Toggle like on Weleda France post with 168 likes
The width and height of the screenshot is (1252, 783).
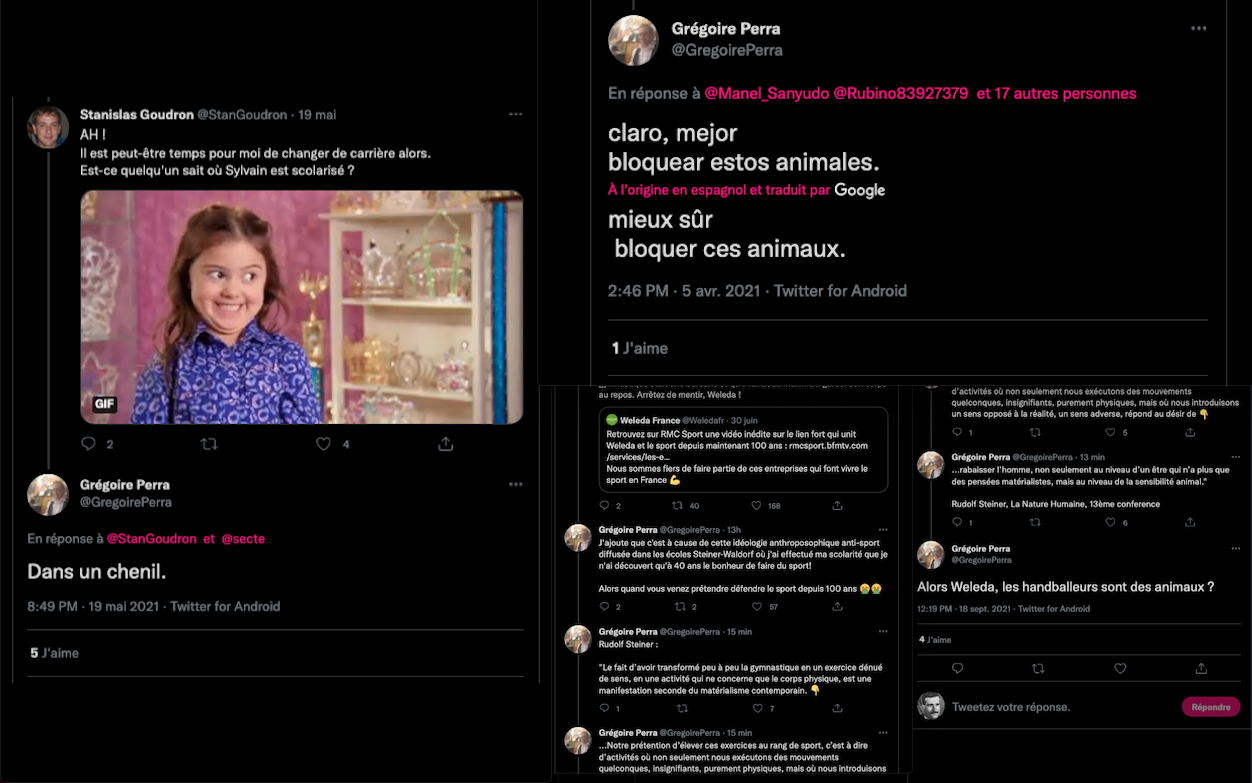click(x=759, y=506)
